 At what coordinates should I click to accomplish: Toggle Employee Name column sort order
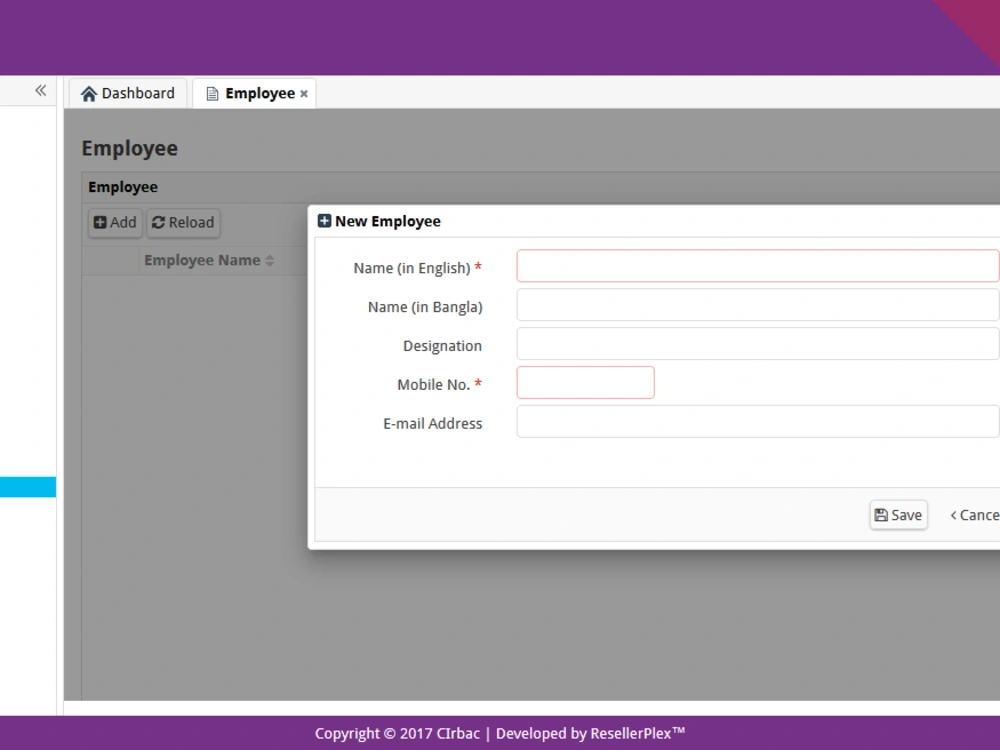202,259
